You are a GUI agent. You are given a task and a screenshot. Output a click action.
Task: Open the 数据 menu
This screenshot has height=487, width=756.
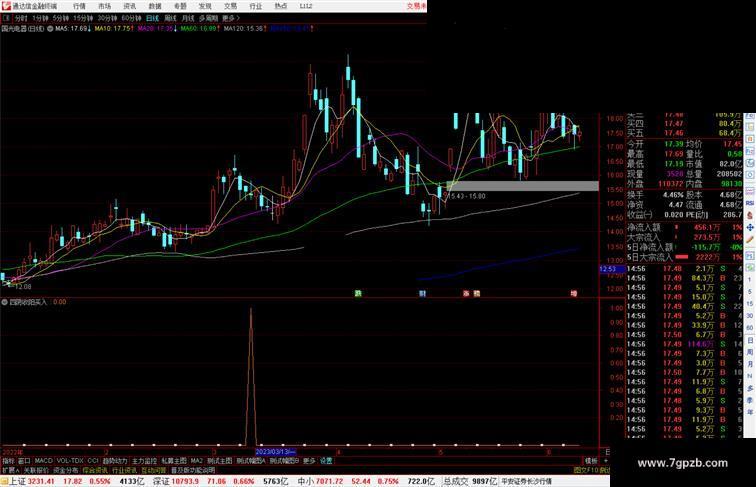(x=155, y=6)
